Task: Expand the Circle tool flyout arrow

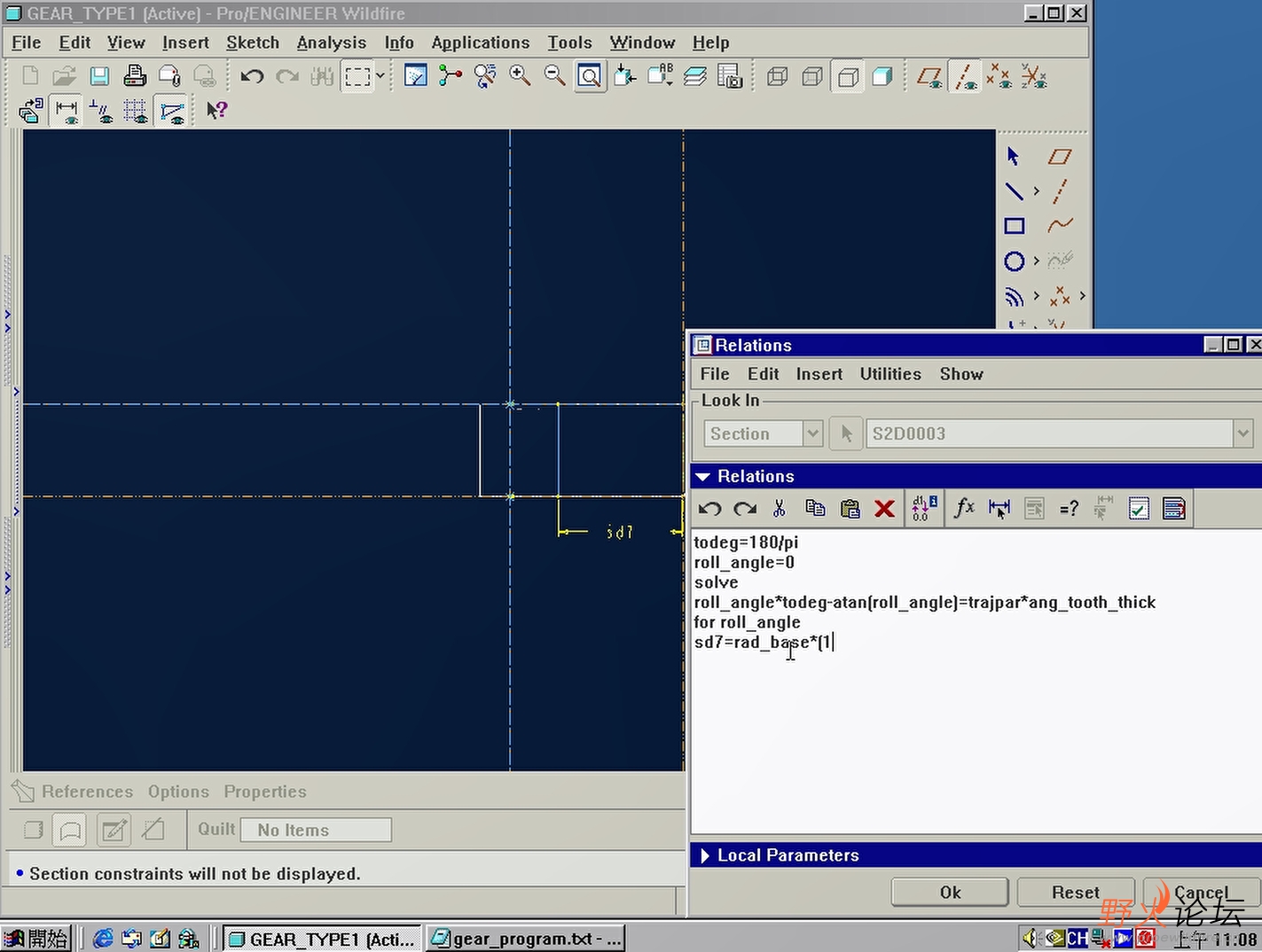Action: coord(1036,261)
